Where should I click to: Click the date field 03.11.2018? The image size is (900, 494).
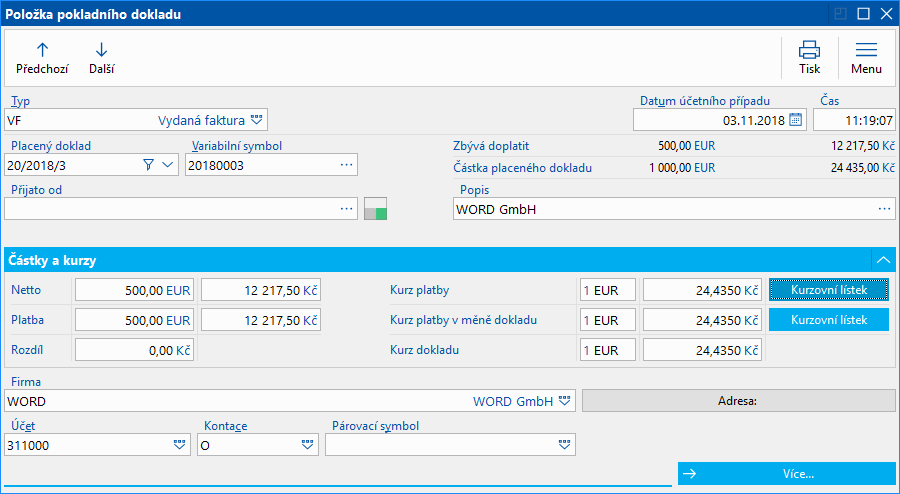pos(720,120)
